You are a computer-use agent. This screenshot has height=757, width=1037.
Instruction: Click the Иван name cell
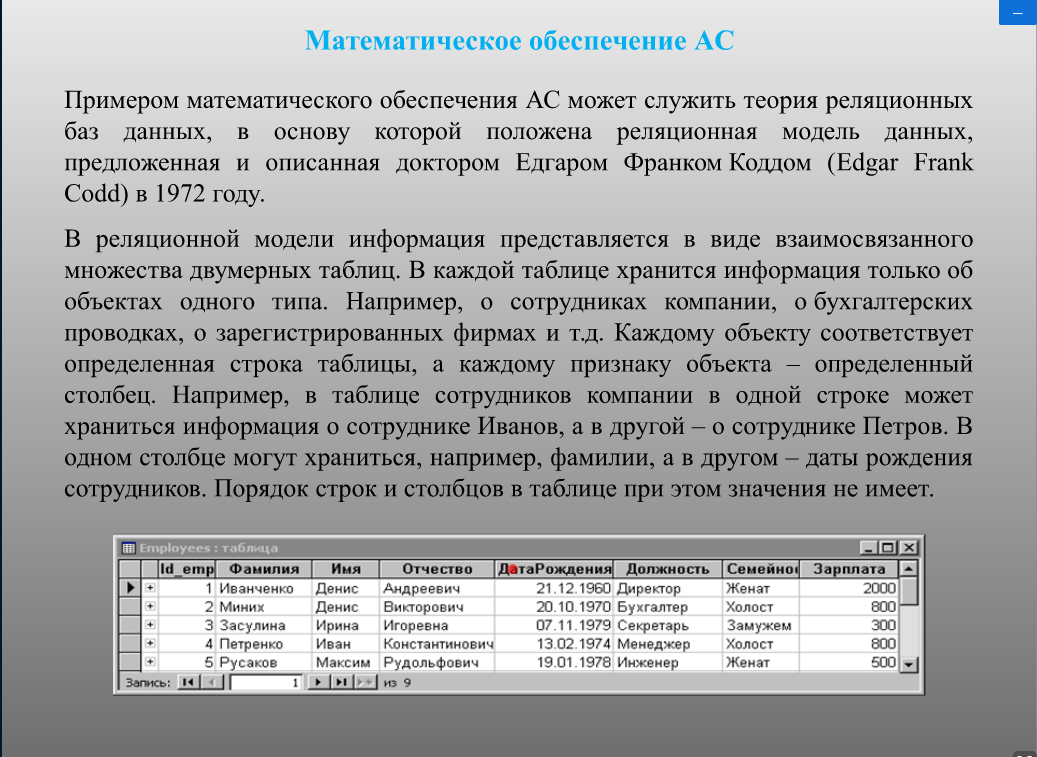pyautogui.click(x=346, y=643)
